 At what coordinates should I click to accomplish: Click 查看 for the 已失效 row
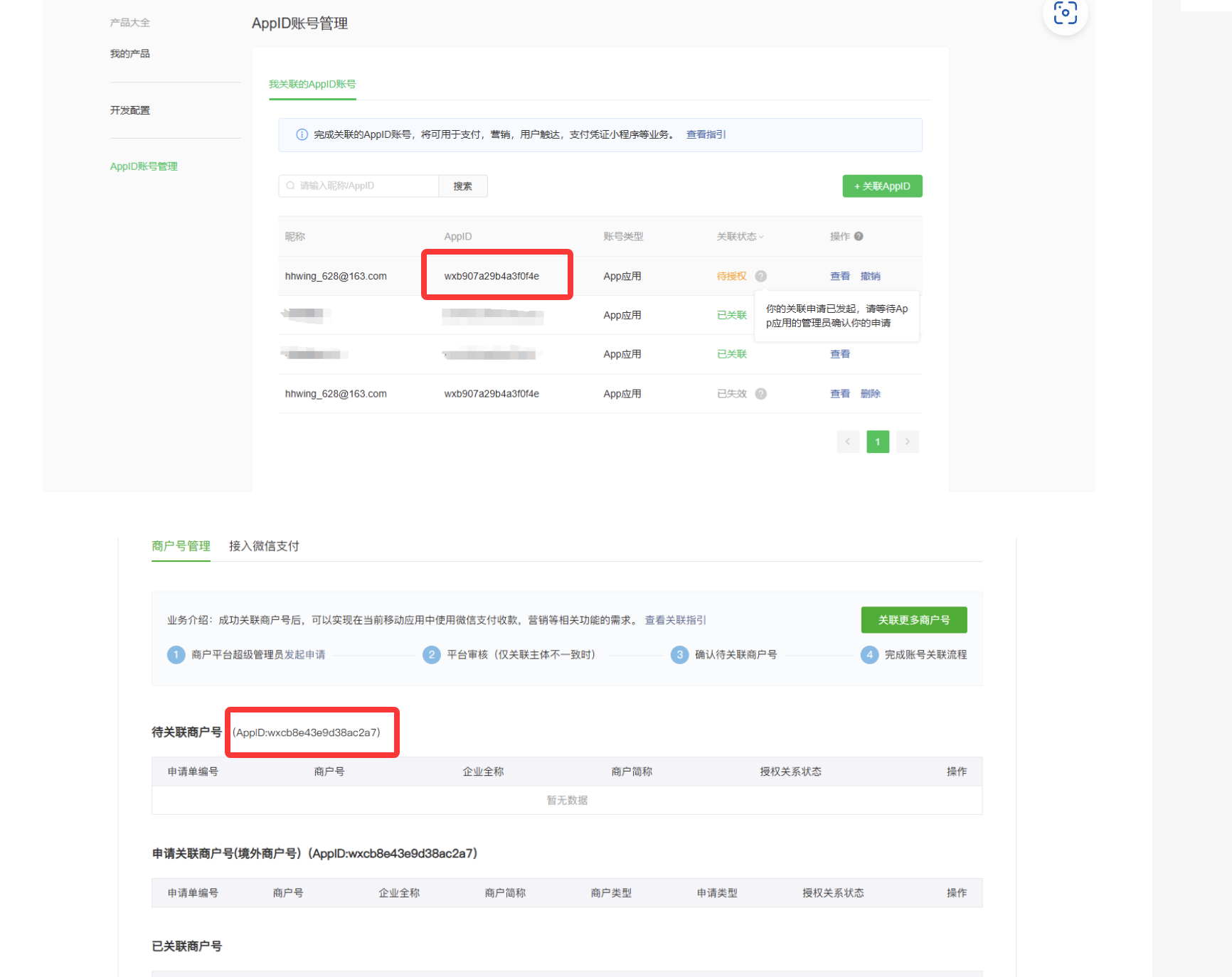(840, 394)
